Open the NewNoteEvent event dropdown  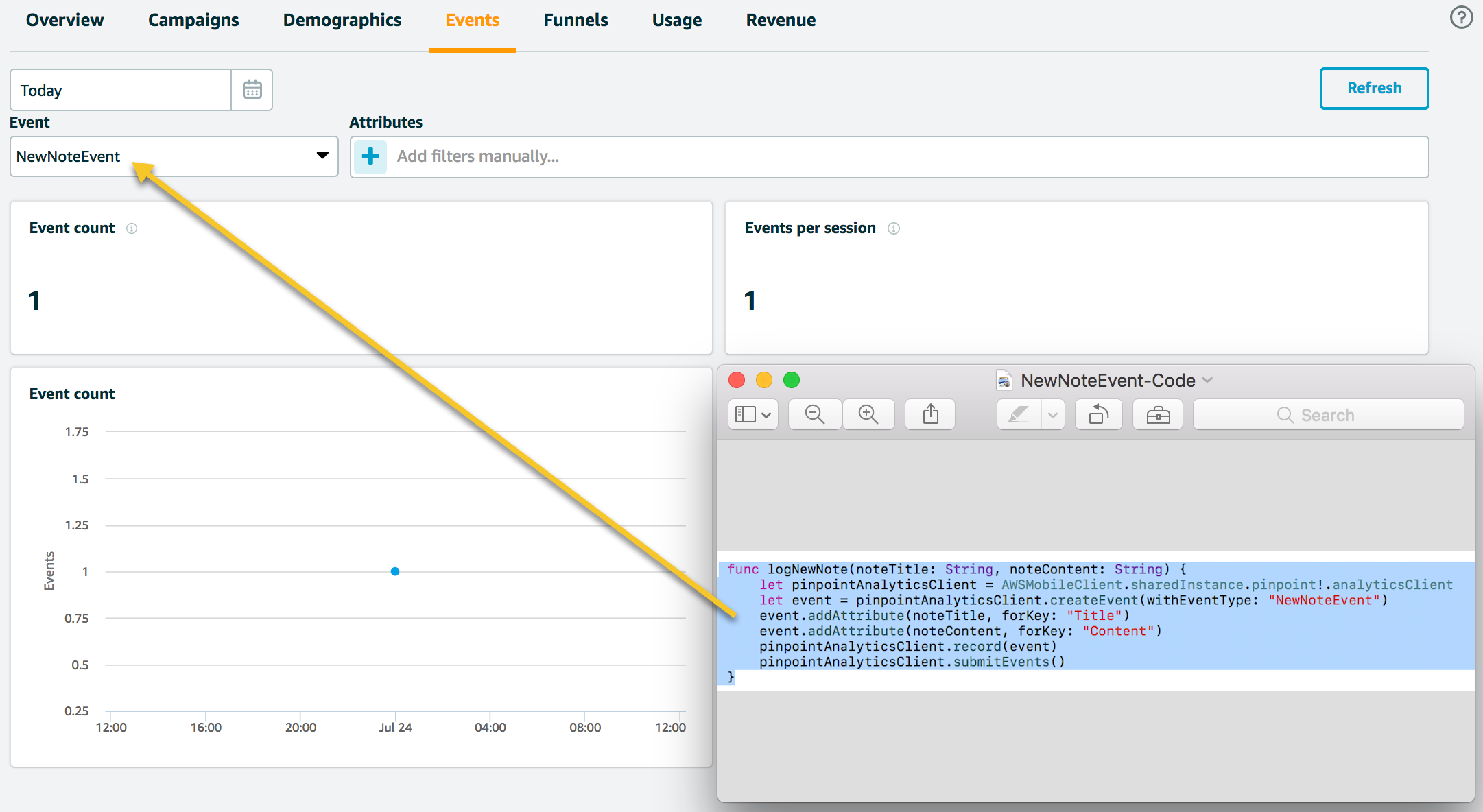[174, 156]
